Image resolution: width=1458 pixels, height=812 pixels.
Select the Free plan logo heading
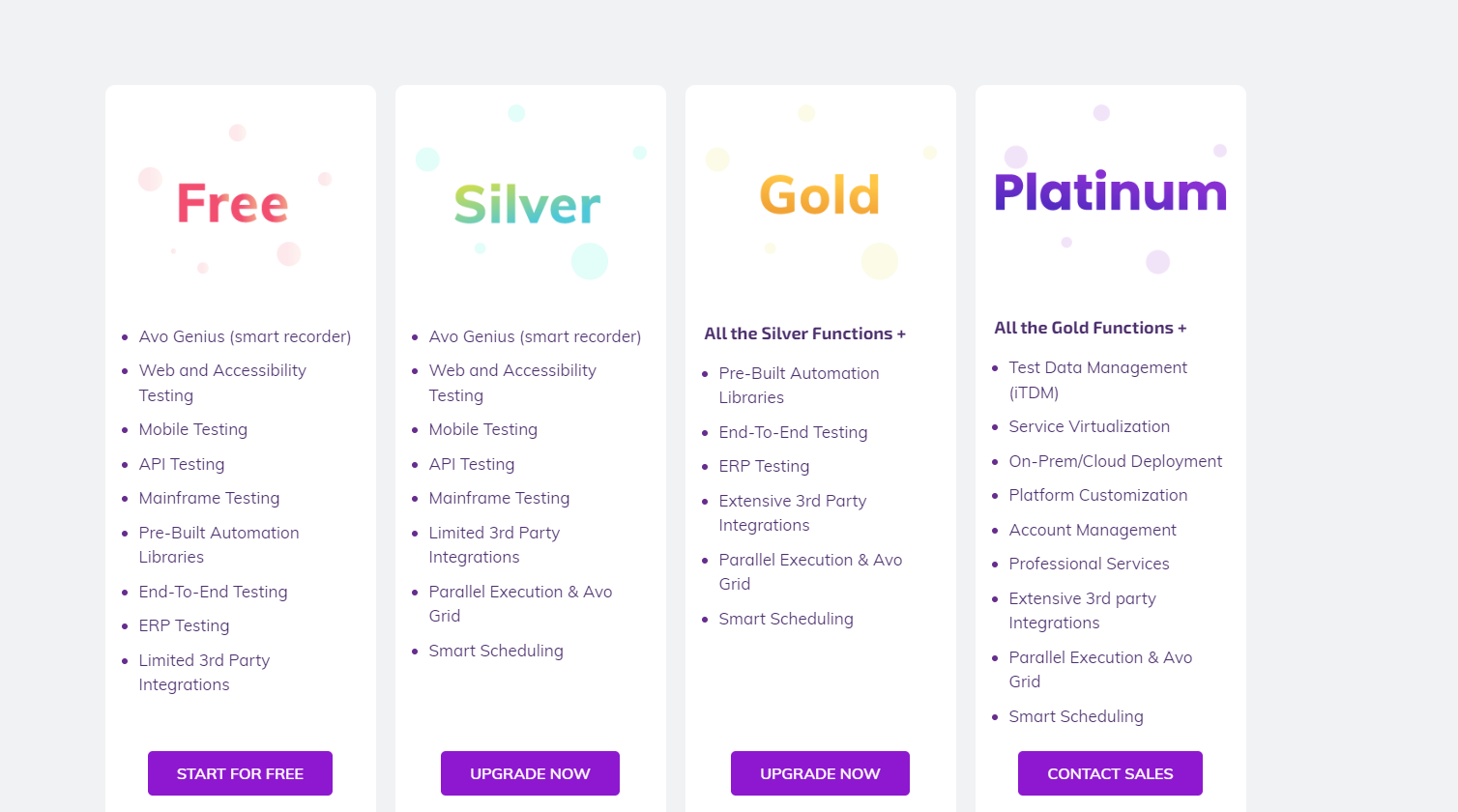233,204
